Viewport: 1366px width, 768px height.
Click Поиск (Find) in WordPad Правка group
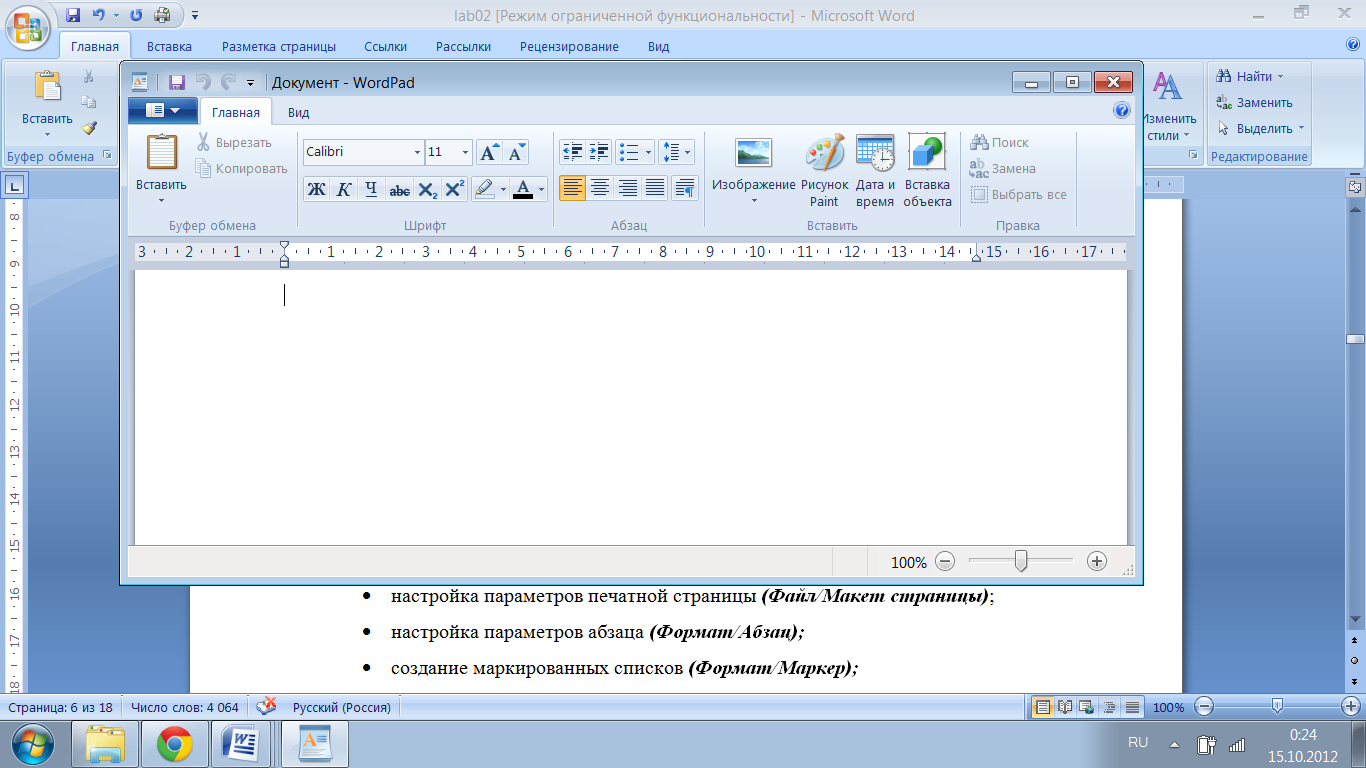999,142
